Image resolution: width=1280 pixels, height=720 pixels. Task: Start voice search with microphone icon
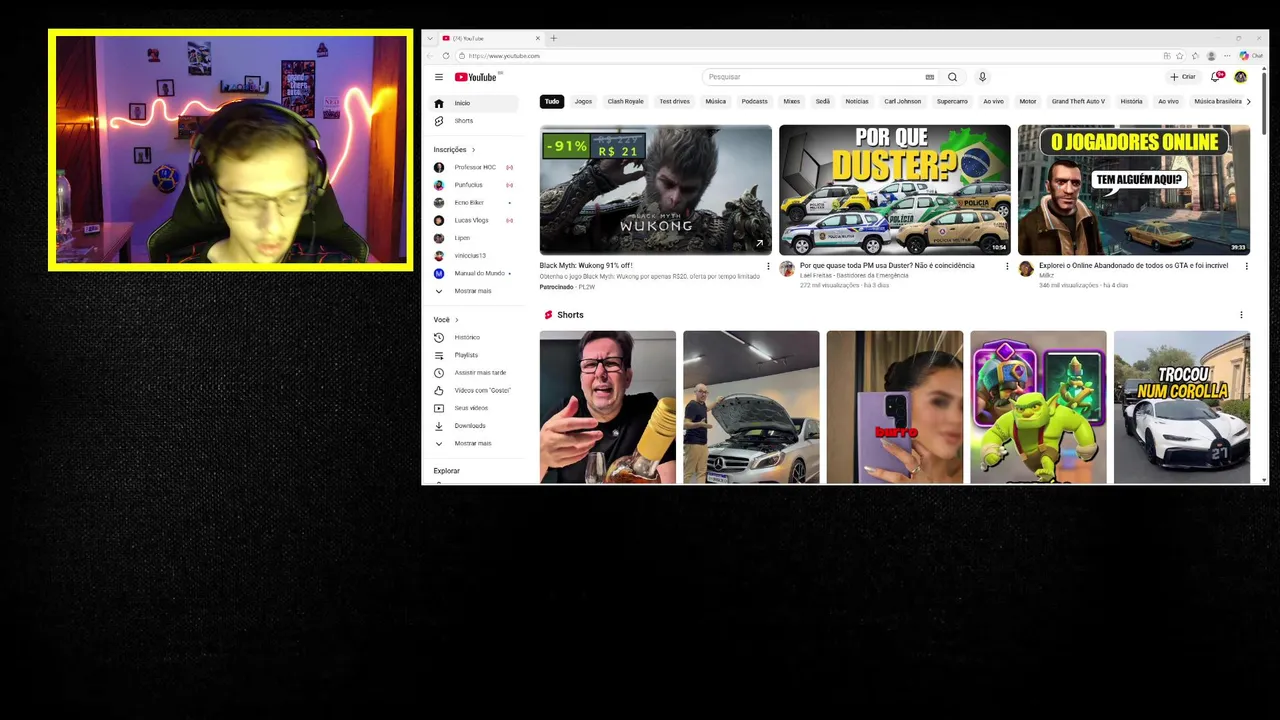coord(982,77)
